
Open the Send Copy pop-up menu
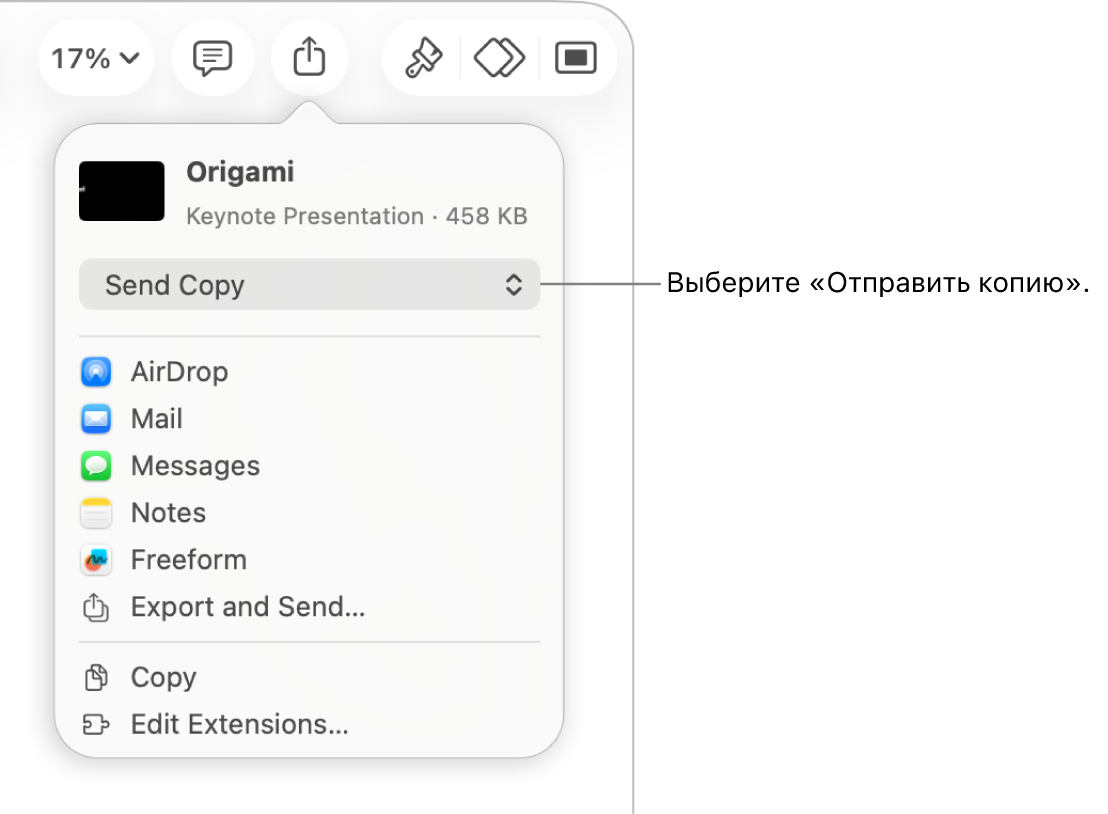pyautogui.click(x=310, y=285)
